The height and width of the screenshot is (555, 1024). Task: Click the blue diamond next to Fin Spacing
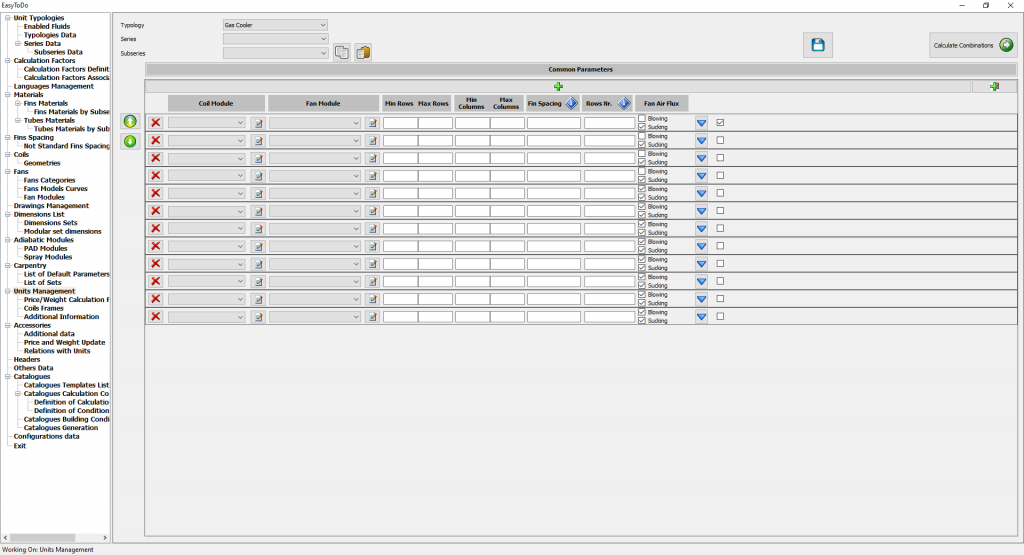[571, 103]
